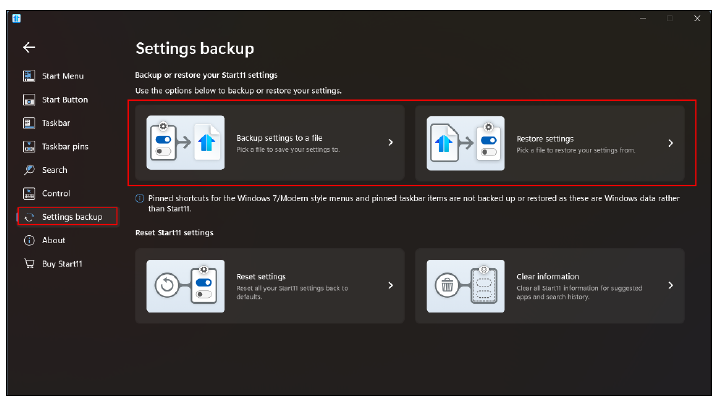Switch to the Taskbar section
This screenshot has width=717, height=404.
56,123
